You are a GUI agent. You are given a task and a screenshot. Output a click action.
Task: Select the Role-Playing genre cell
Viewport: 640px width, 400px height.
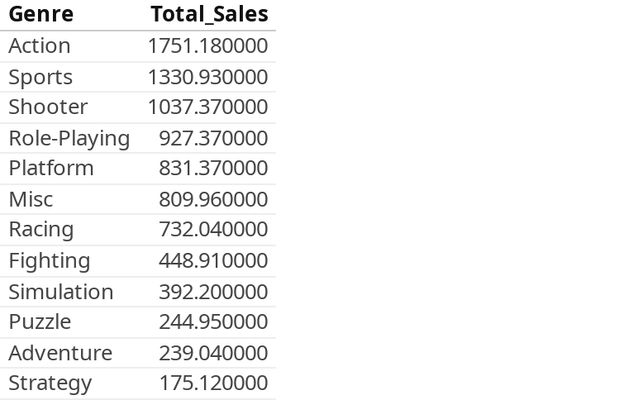[x=69, y=138]
